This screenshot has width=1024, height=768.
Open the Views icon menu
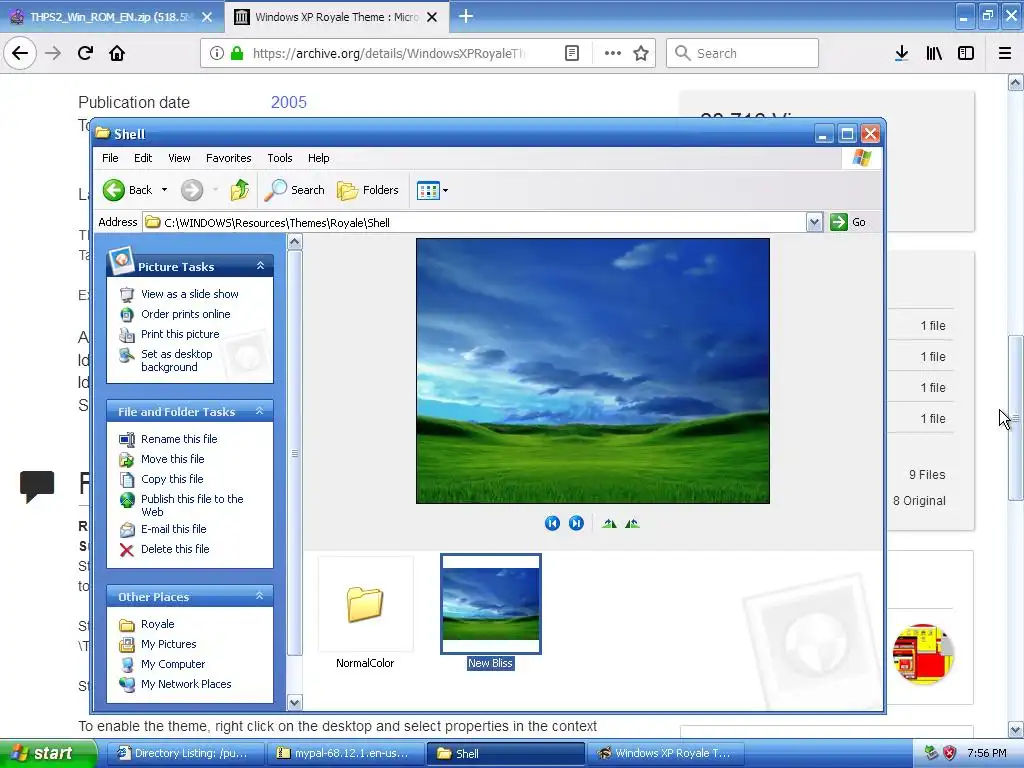coord(432,191)
